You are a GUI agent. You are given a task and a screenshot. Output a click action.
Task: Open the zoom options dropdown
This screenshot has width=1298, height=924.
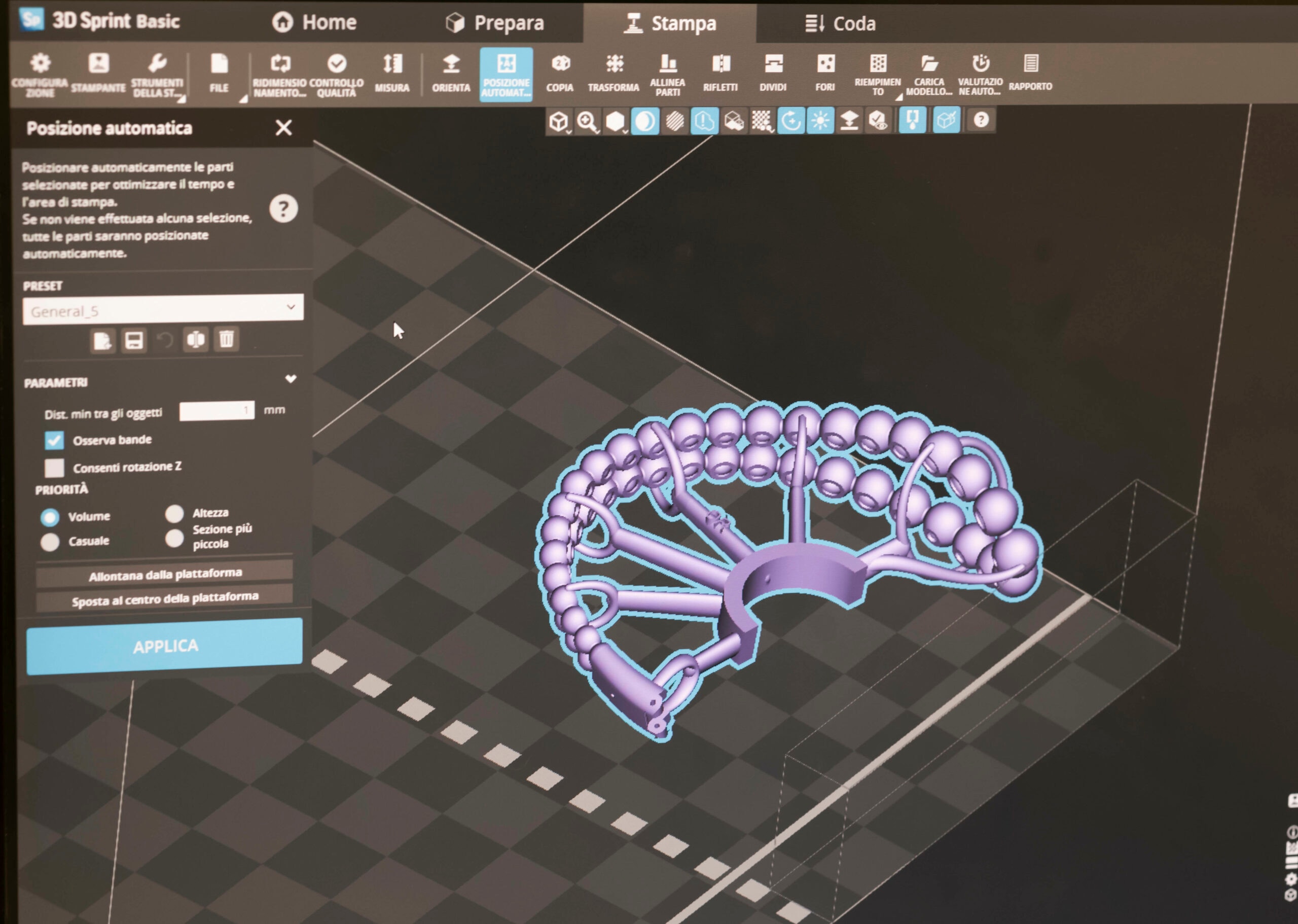pos(588,122)
